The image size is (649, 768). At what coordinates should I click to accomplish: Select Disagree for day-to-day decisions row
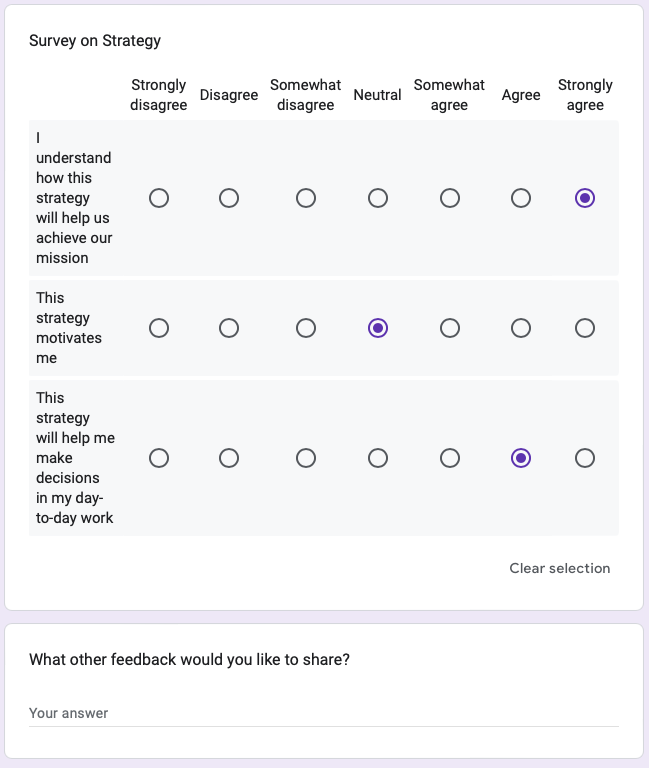(x=229, y=458)
